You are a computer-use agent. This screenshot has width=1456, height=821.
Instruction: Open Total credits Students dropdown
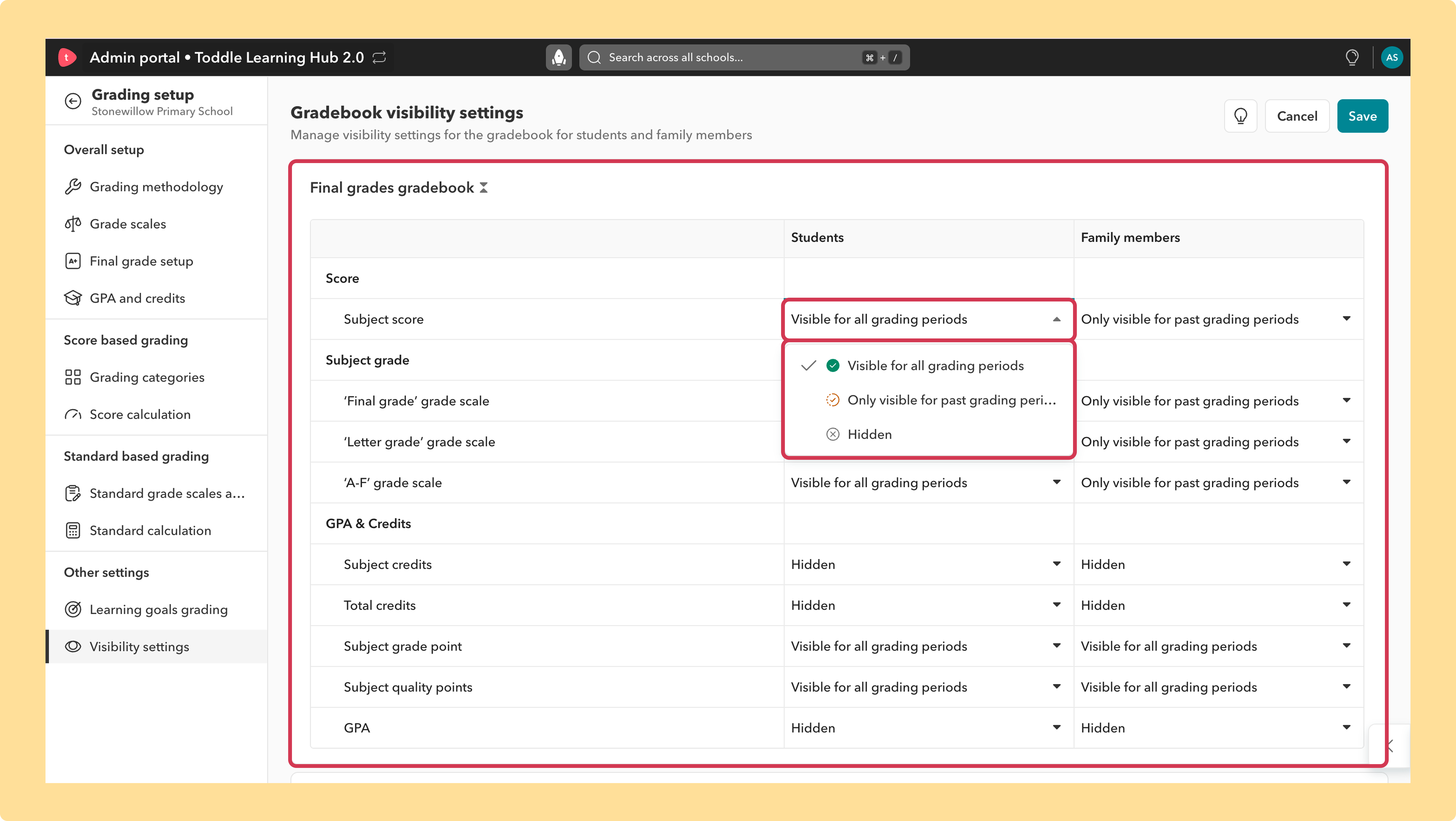tap(929, 605)
